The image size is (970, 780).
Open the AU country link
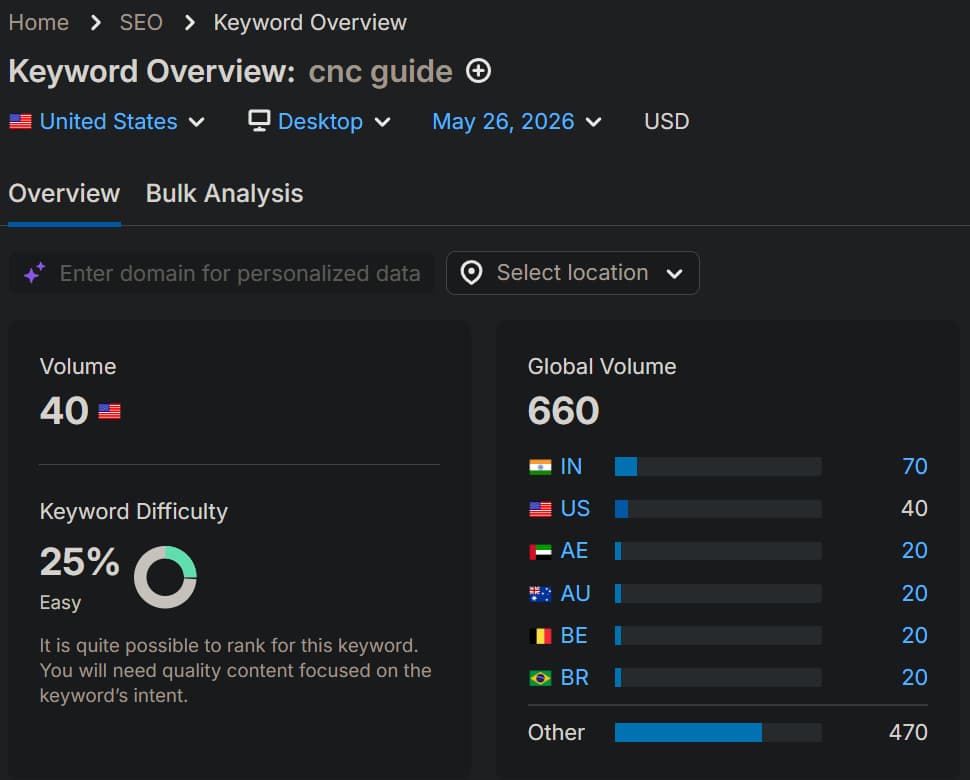tap(575, 593)
